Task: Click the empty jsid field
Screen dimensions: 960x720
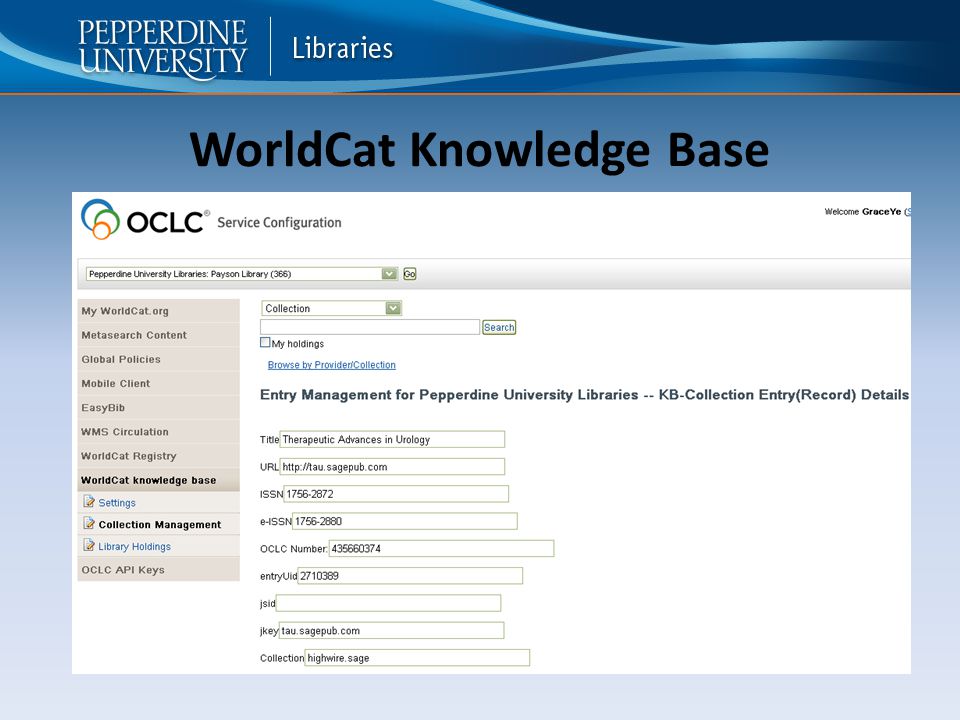Action: [389, 603]
